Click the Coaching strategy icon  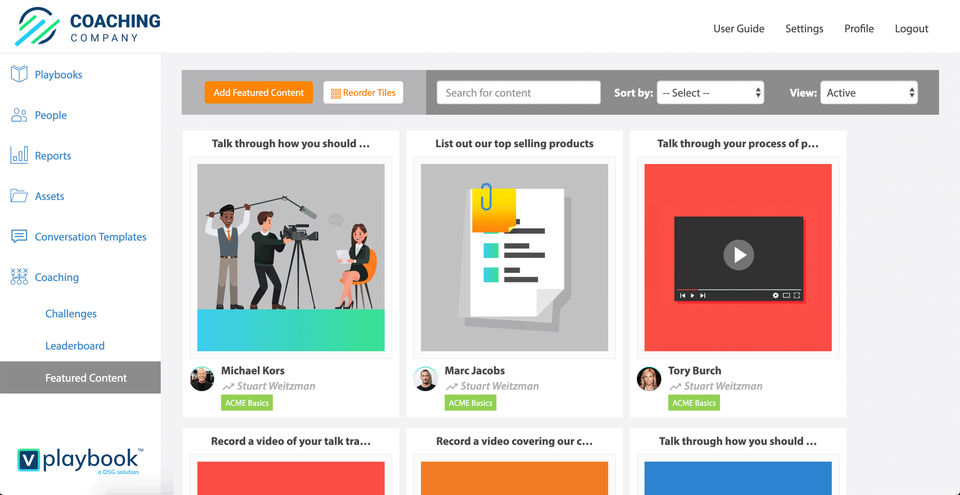[x=19, y=277]
